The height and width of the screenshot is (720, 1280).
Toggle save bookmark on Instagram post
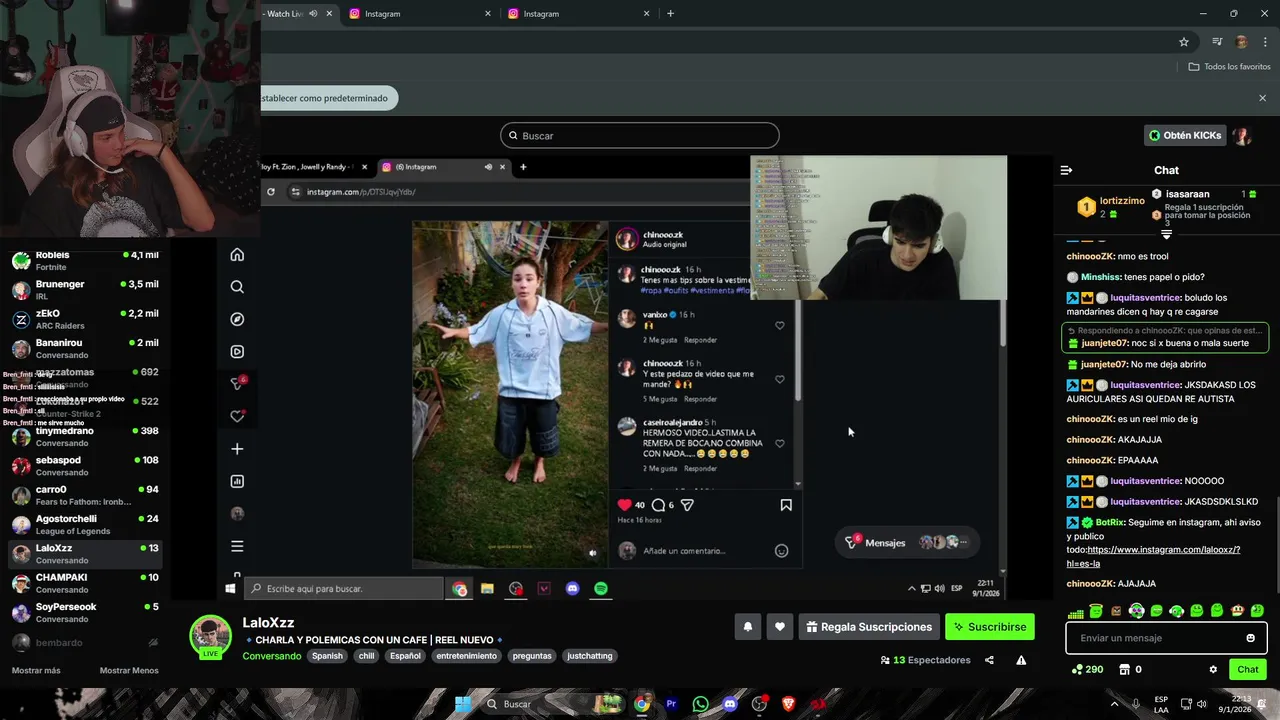[786, 505]
